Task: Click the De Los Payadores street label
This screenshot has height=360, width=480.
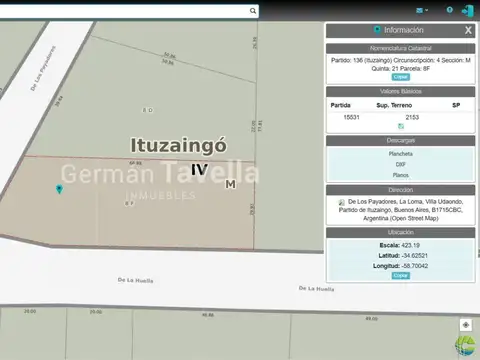Action: (43, 69)
